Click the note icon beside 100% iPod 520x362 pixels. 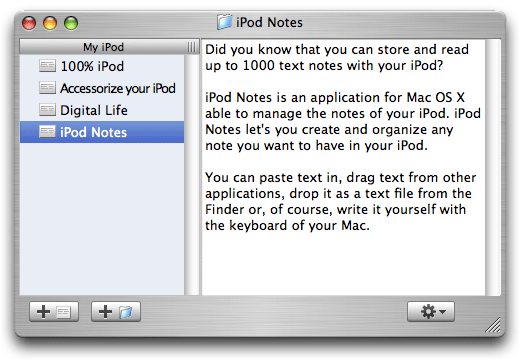(x=47, y=66)
